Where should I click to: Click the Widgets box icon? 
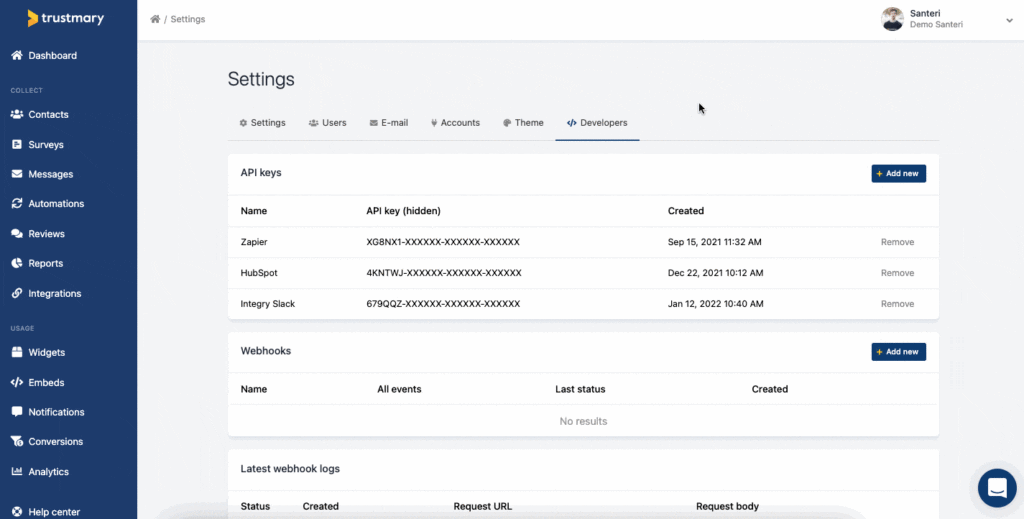click(x=17, y=353)
